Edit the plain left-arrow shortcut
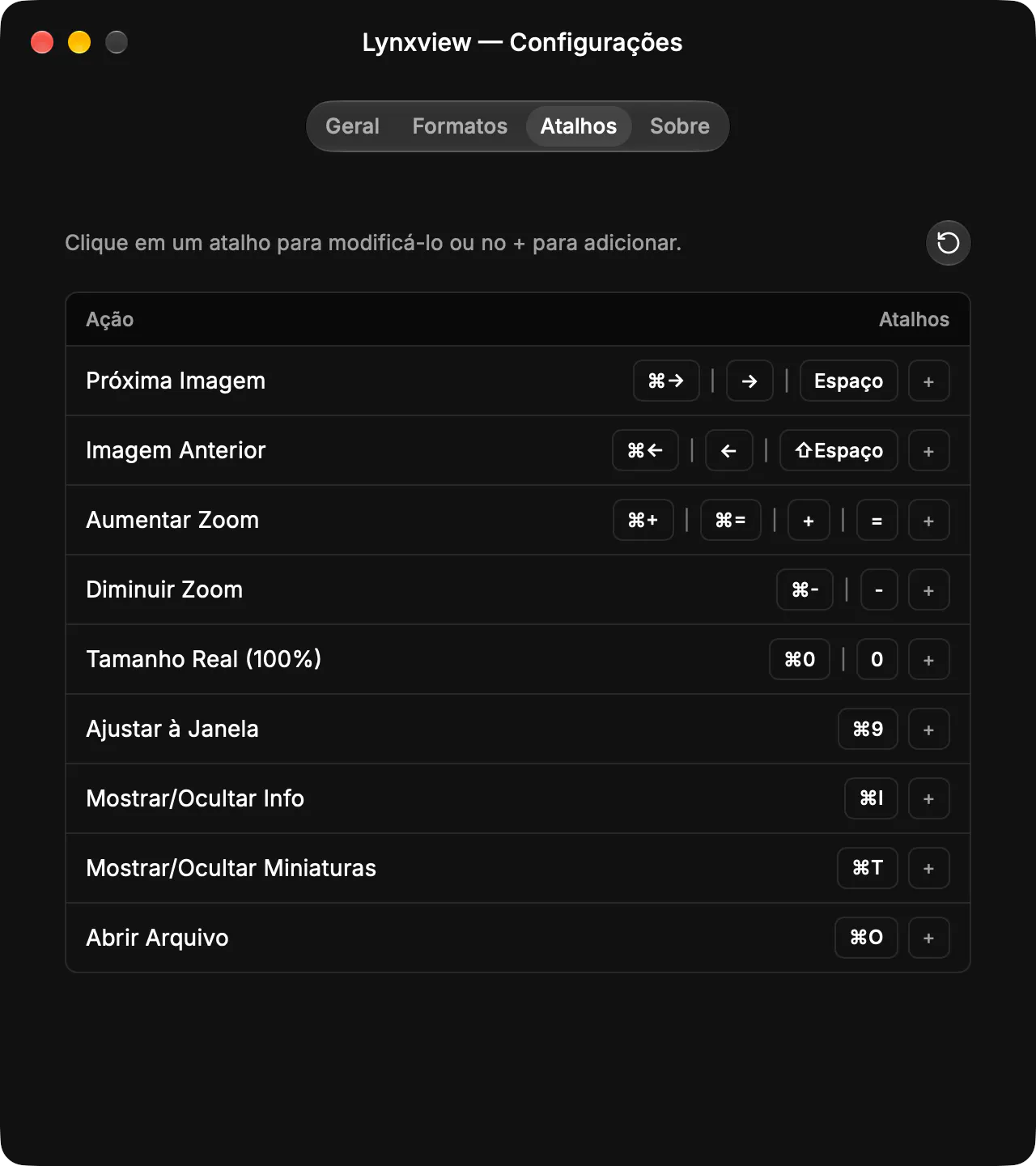Image resolution: width=1036 pixels, height=1166 pixels. pyautogui.click(x=728, y=450)
